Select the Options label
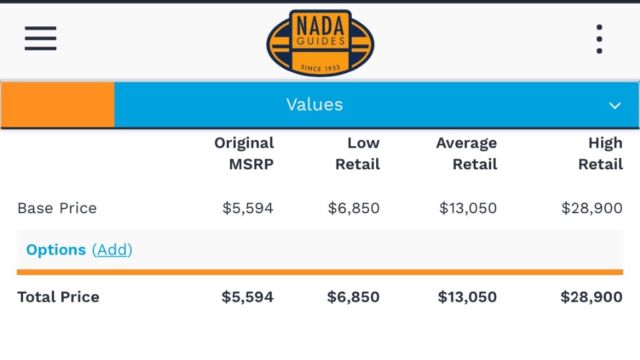This screenshot has width=640, height=360. click(x=56, y=250)
